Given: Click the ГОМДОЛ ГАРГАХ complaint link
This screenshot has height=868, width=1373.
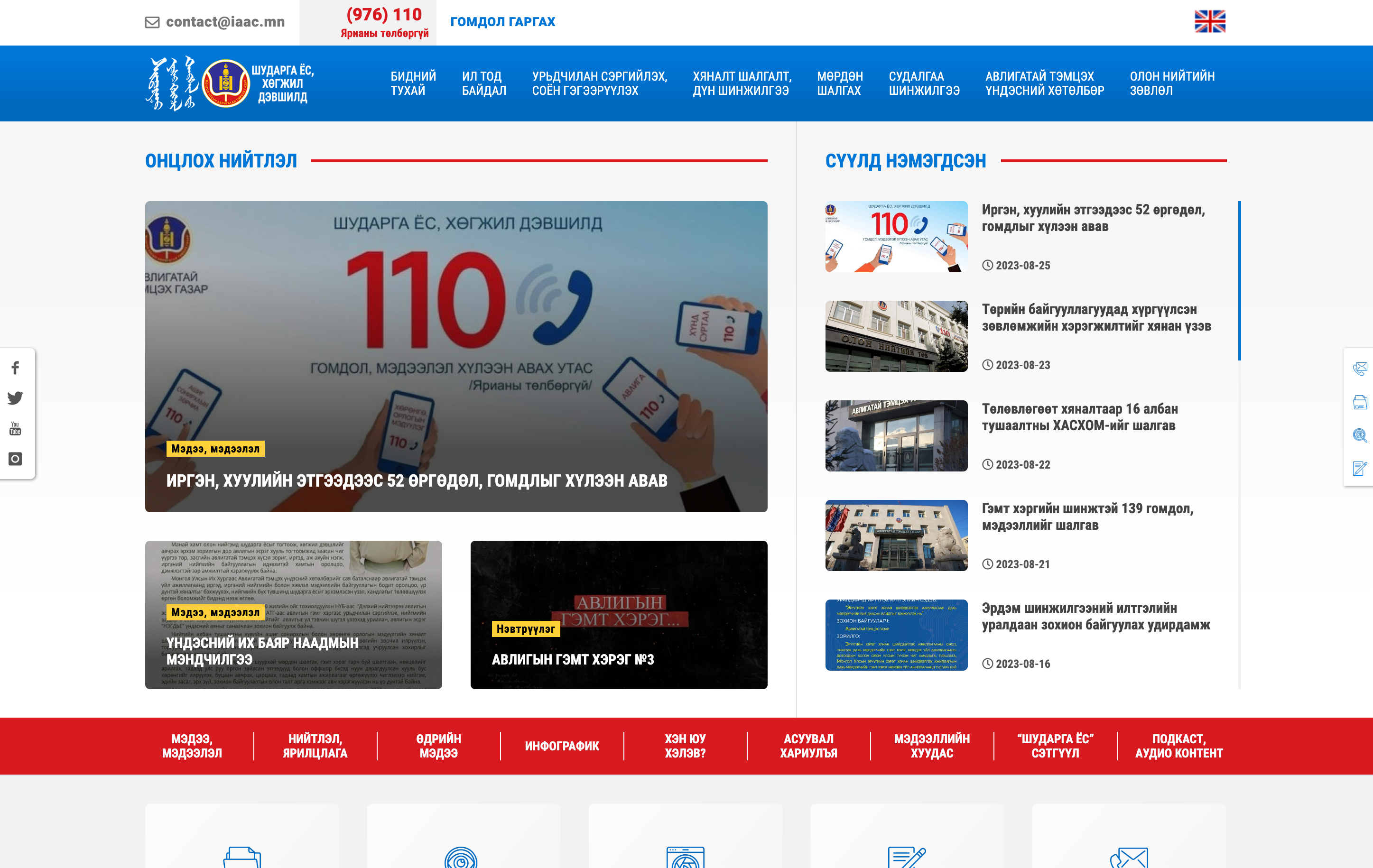Looking at the screenshot, I should [502, 22].
